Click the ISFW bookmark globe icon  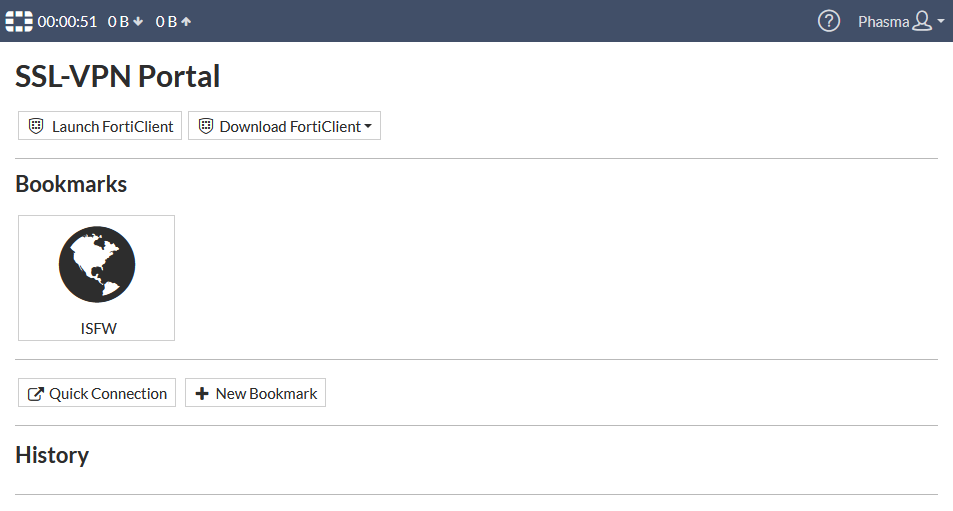[96, 265]
